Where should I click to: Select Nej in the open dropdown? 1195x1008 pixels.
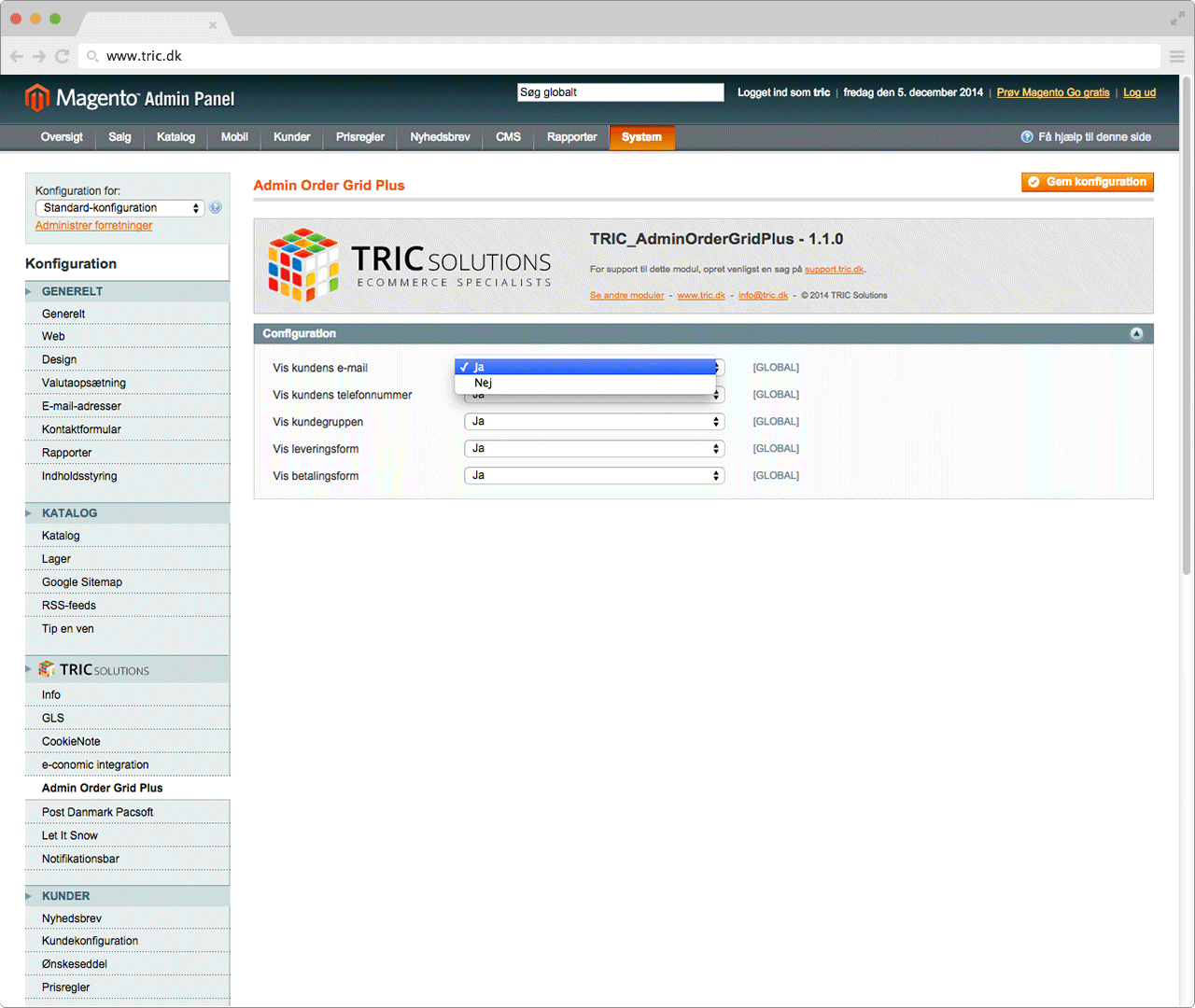click(x=484, y=383)
